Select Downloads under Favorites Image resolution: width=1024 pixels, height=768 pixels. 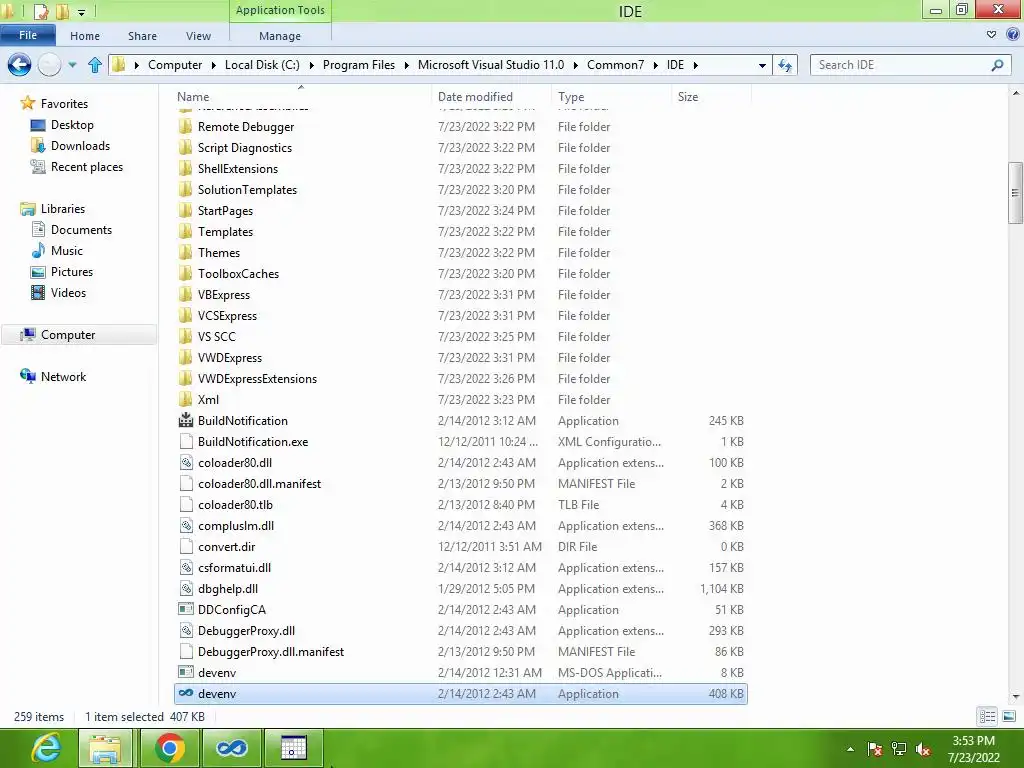[80, 146]
